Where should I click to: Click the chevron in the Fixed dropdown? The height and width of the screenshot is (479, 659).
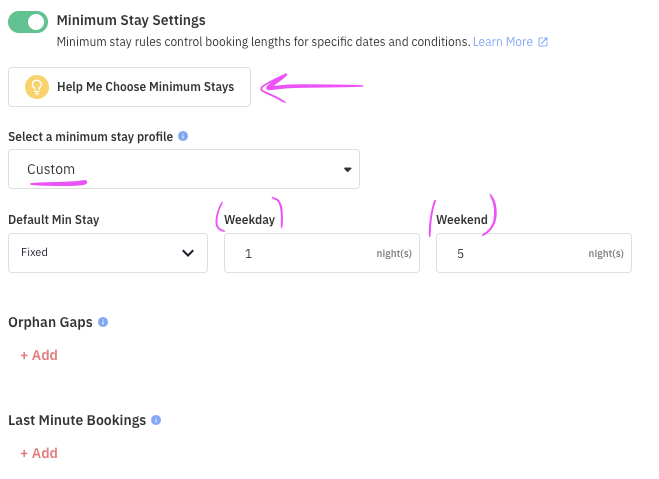(188, 253)
